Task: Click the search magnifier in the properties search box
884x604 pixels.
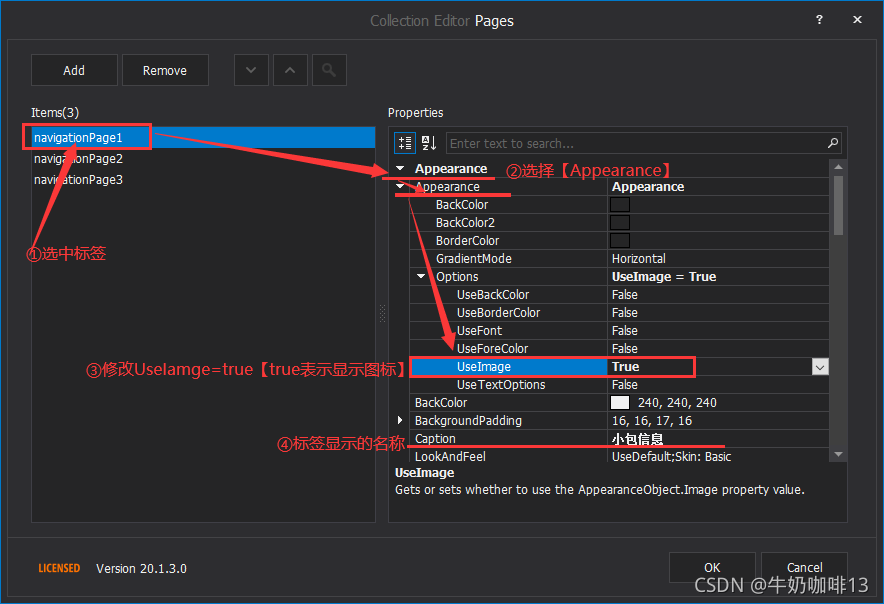Action: tap(831, 143)
